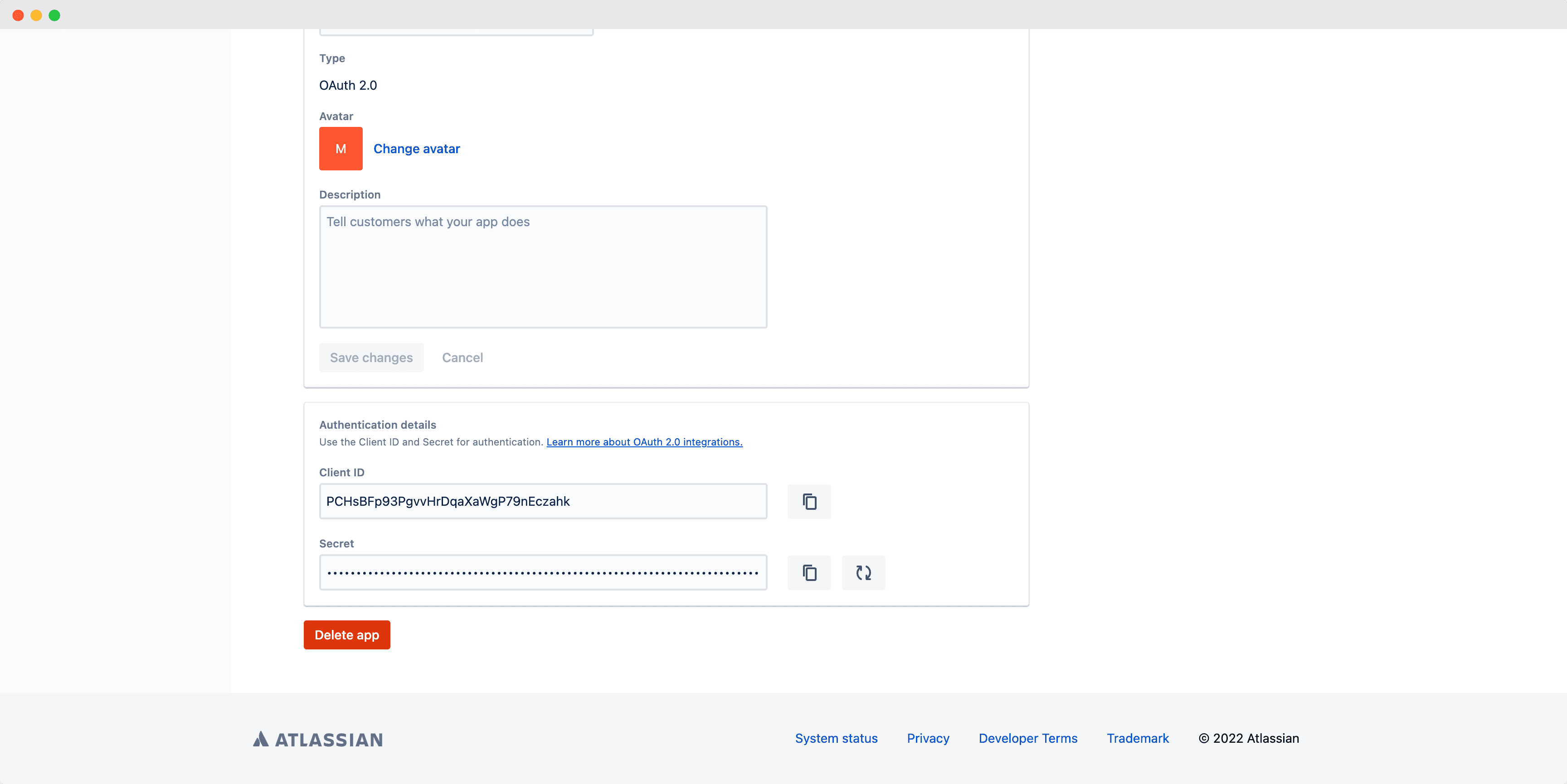Click the Atlassian logo in footer
This screenshot has height=784, width=1567.
pos(317,738)
